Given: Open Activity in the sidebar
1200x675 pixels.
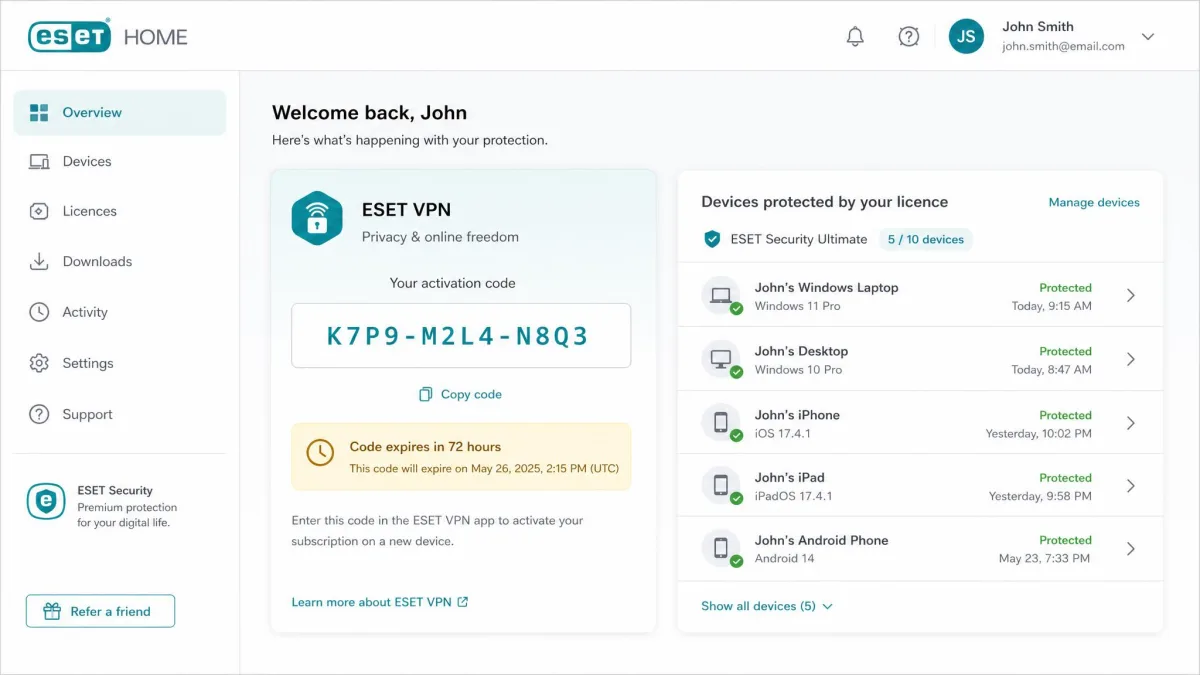Looking at the screenshot, I should pos(120,313).
